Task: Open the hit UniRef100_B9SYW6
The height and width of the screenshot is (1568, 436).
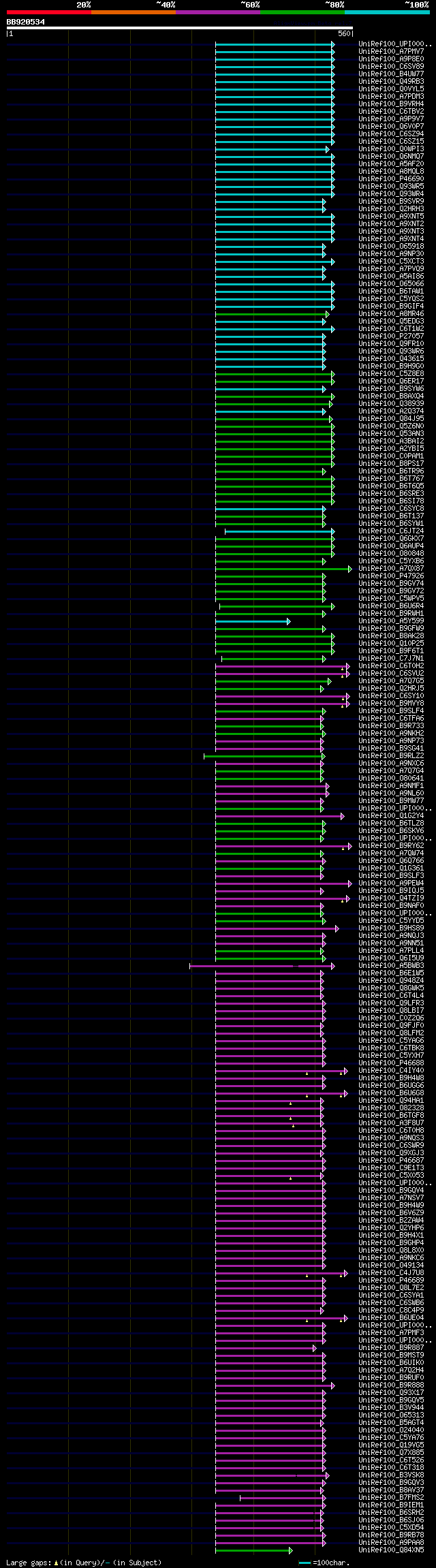Action: (391, 388)
